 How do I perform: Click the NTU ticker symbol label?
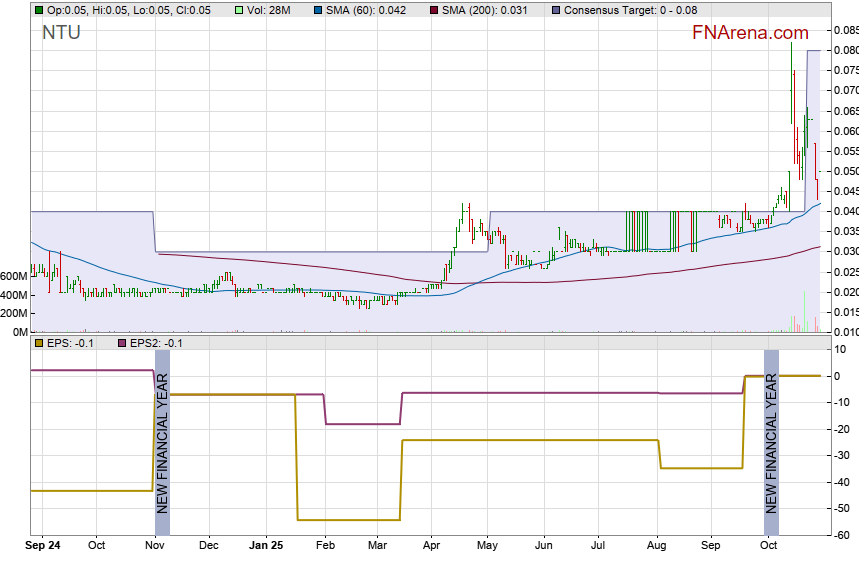[x=61, y=32]
